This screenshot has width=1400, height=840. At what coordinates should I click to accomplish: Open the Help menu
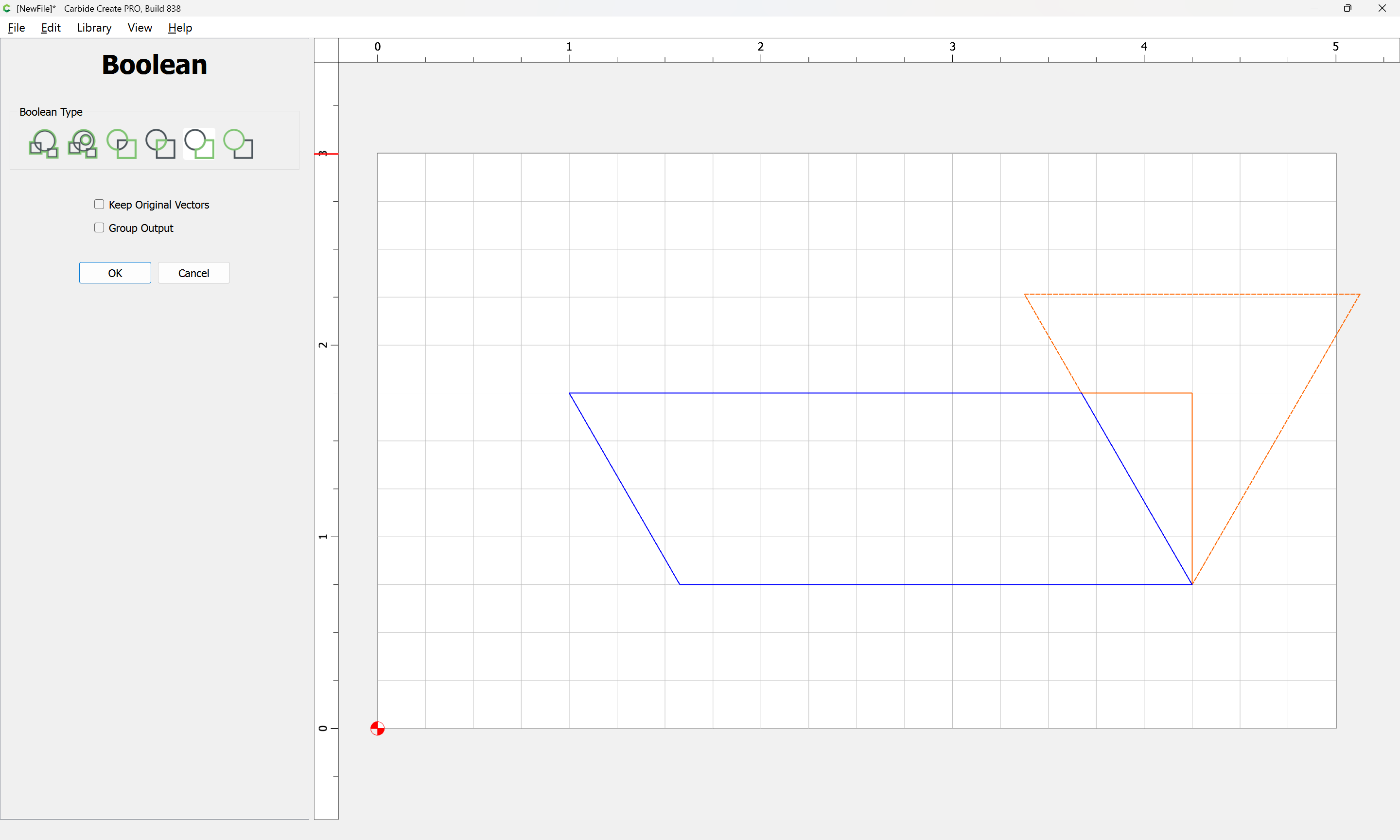pyautogui.click(x=180, y=28)
